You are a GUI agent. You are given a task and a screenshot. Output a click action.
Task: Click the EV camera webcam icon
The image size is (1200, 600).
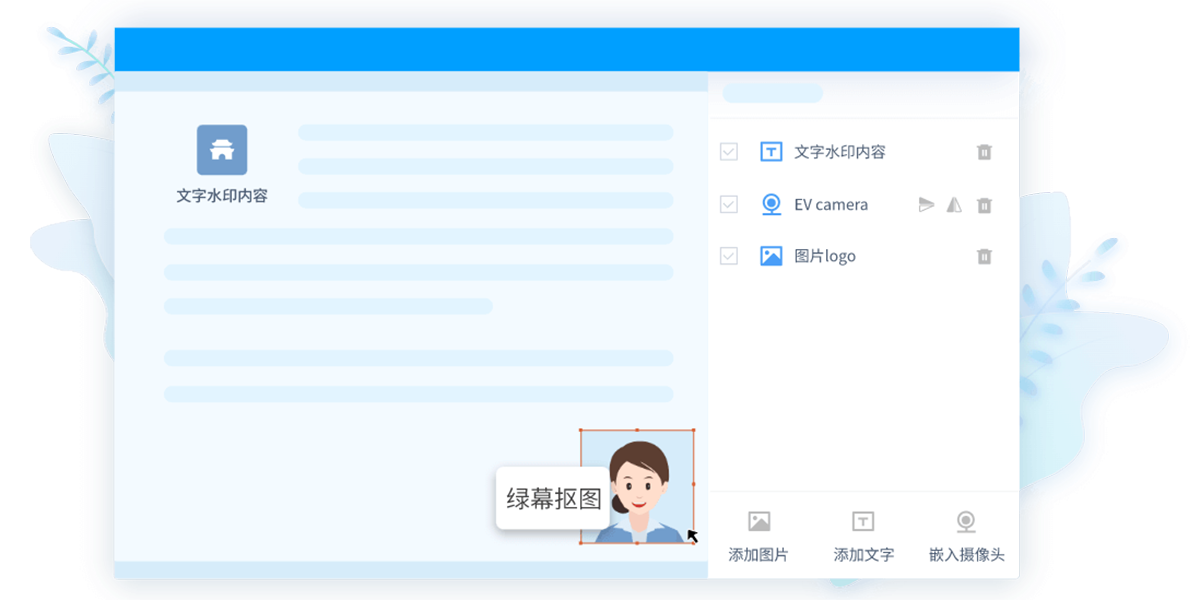(x=770, y=204)
